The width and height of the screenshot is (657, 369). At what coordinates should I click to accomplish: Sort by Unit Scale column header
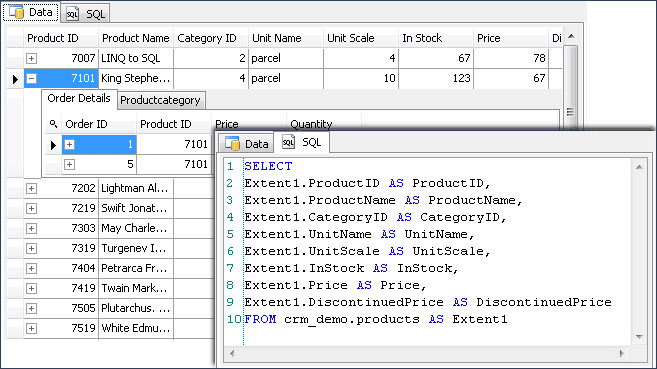pos(361,38)
